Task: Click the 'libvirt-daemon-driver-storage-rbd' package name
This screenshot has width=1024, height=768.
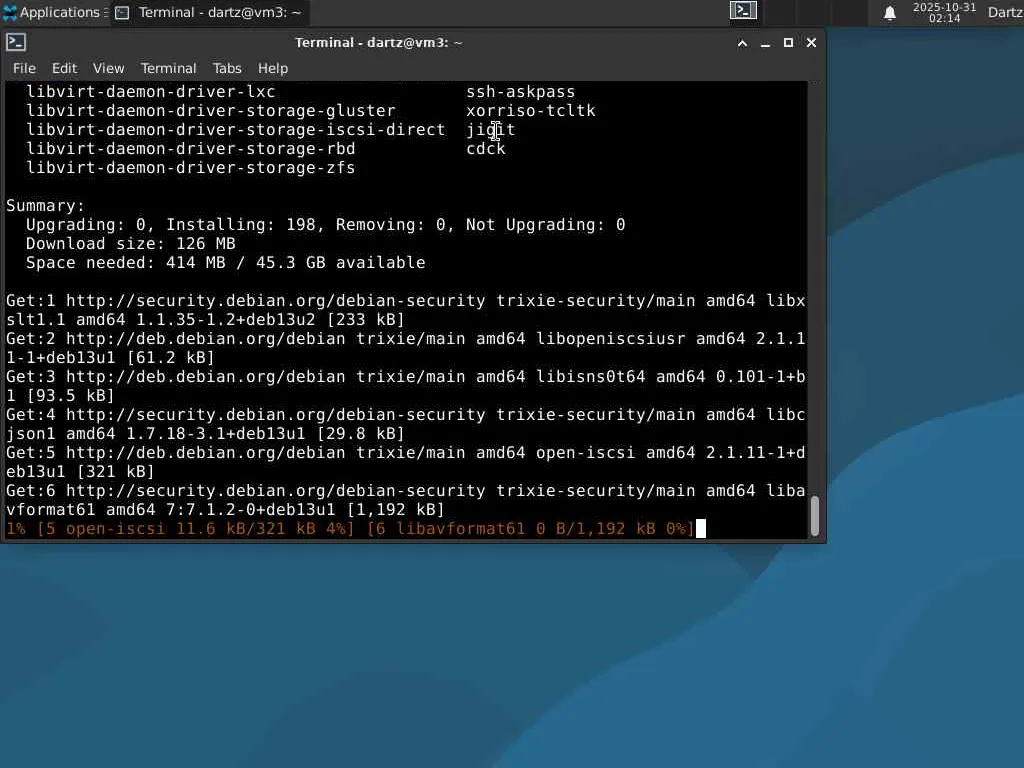Action: (x=191, y=148)
